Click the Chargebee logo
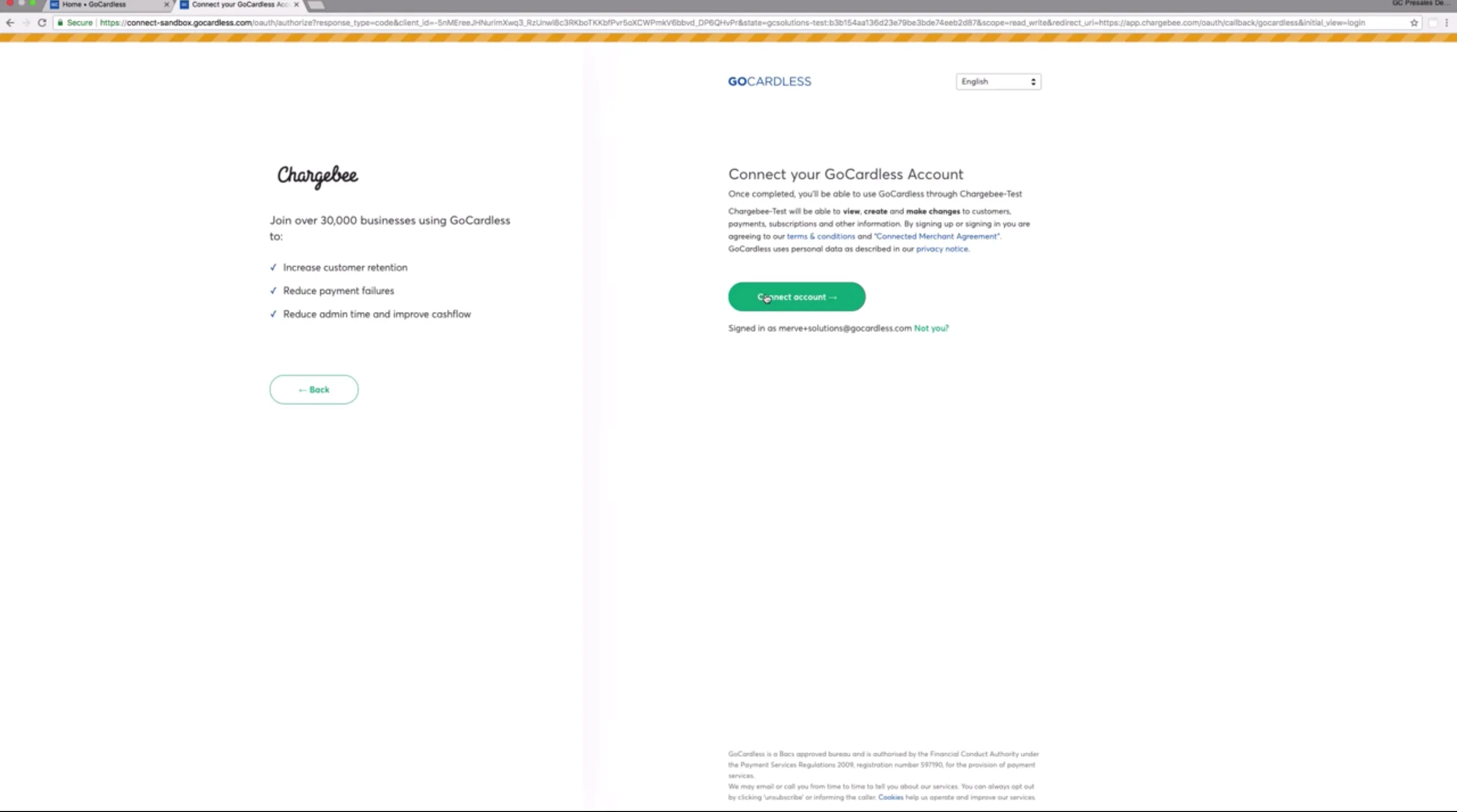 click(x=317, y=176)
